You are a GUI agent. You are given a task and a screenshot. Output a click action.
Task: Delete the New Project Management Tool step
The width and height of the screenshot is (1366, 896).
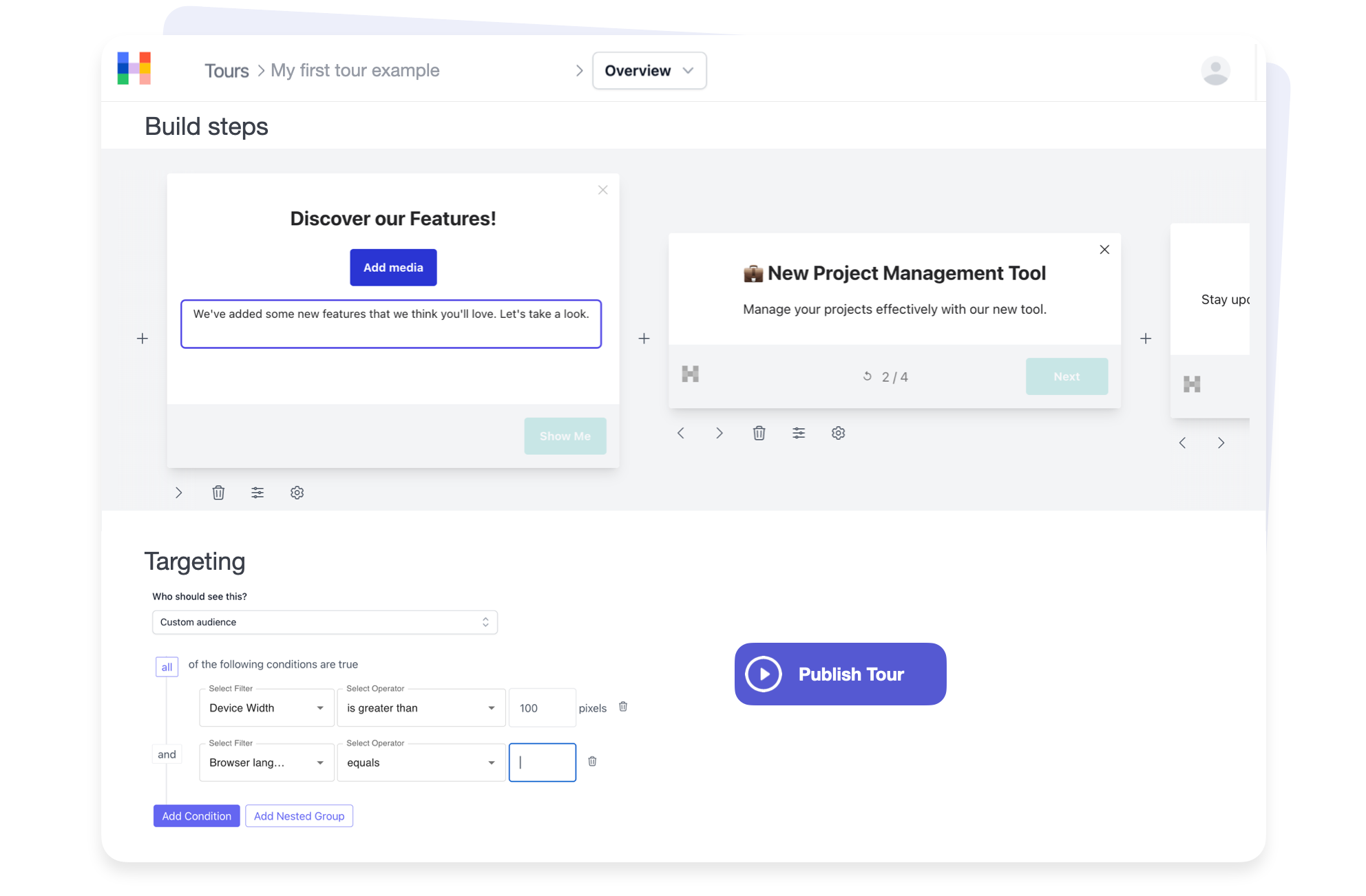click(759, 433)
